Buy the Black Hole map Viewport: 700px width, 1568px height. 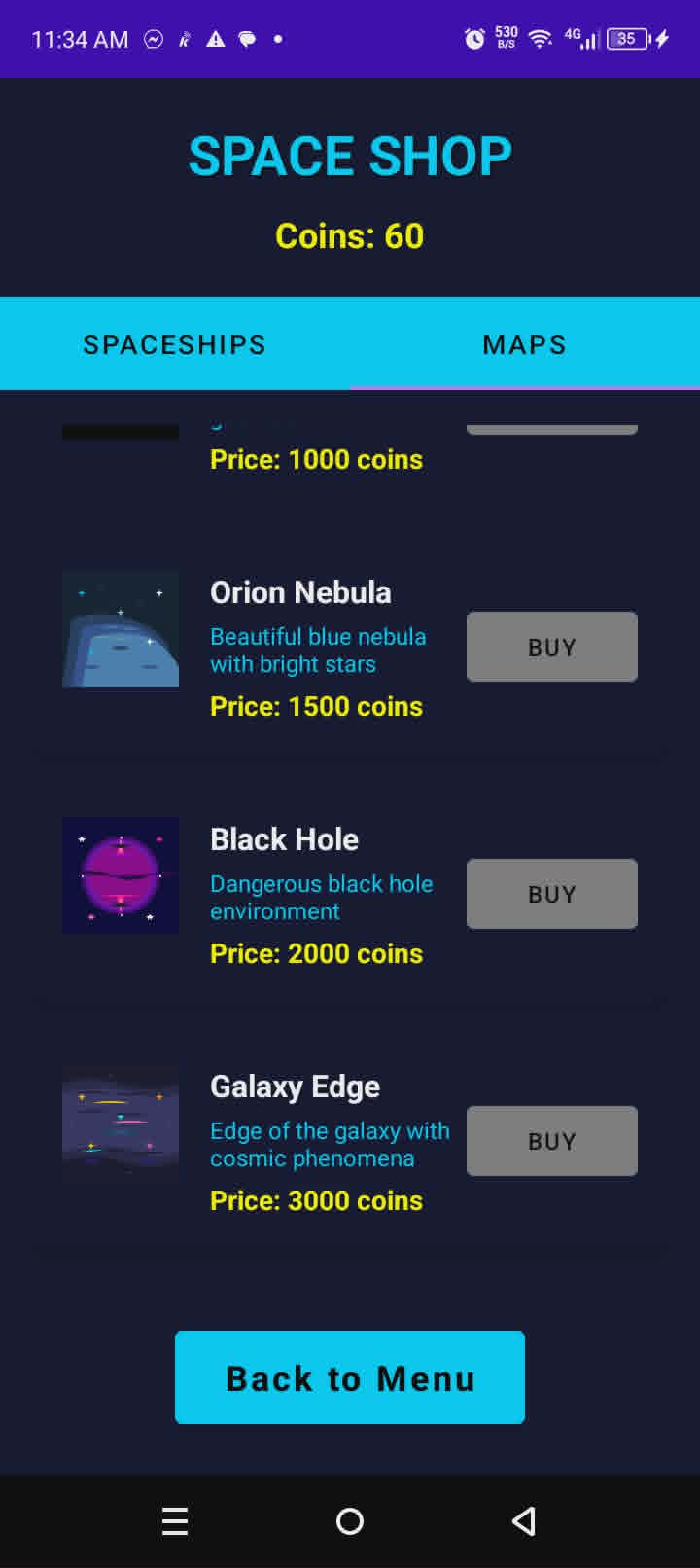(x=552, y=894)
